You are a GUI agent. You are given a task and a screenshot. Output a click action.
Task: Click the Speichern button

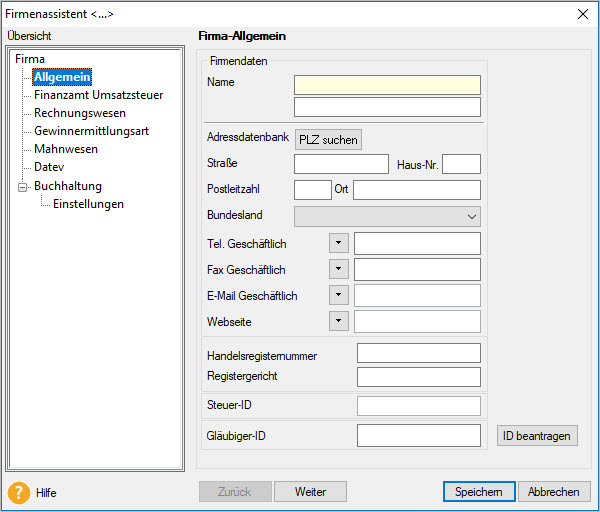coord(479,492)
